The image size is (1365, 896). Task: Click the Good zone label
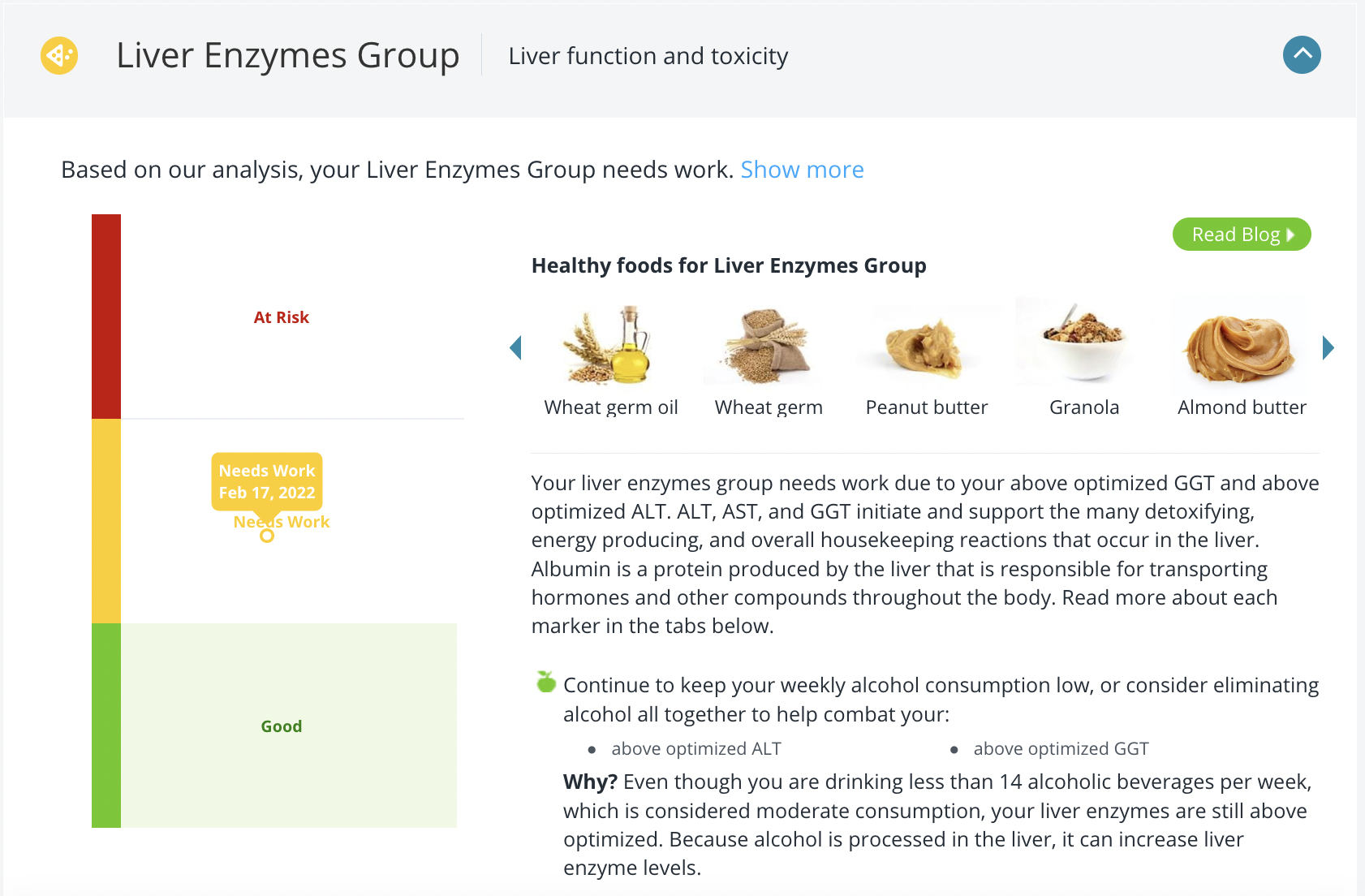coord(282,726)
